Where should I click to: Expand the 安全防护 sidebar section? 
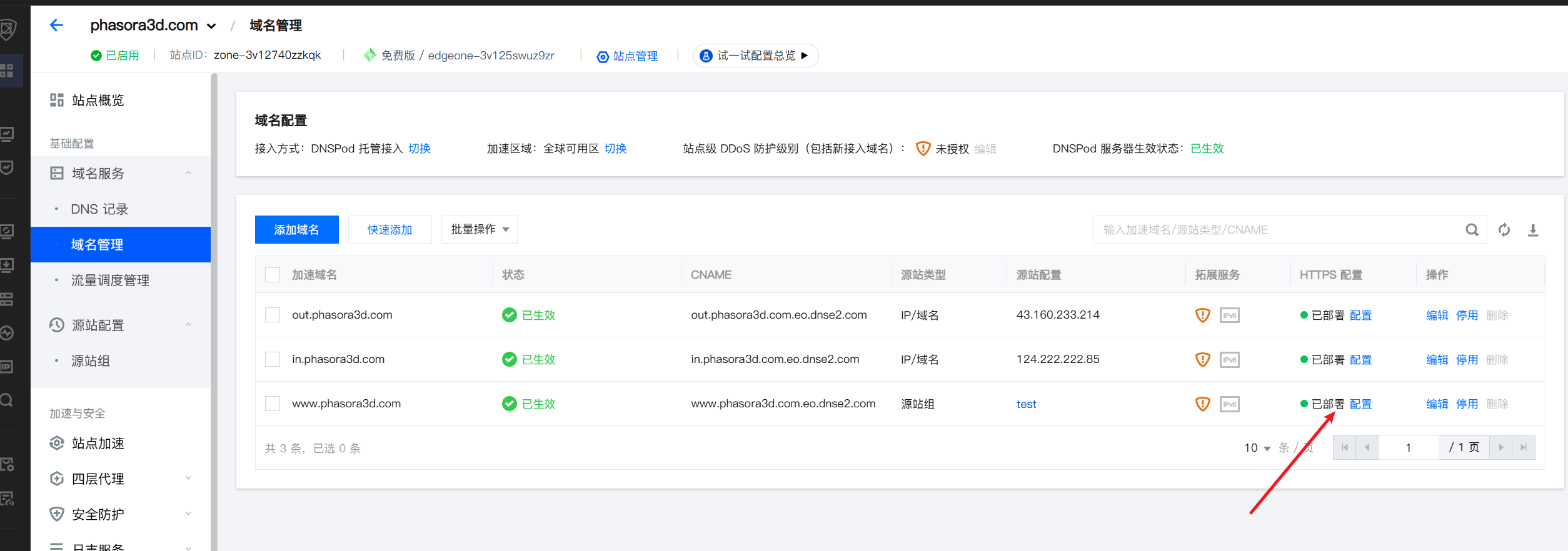pyautogui.click(x=188, y=514)
